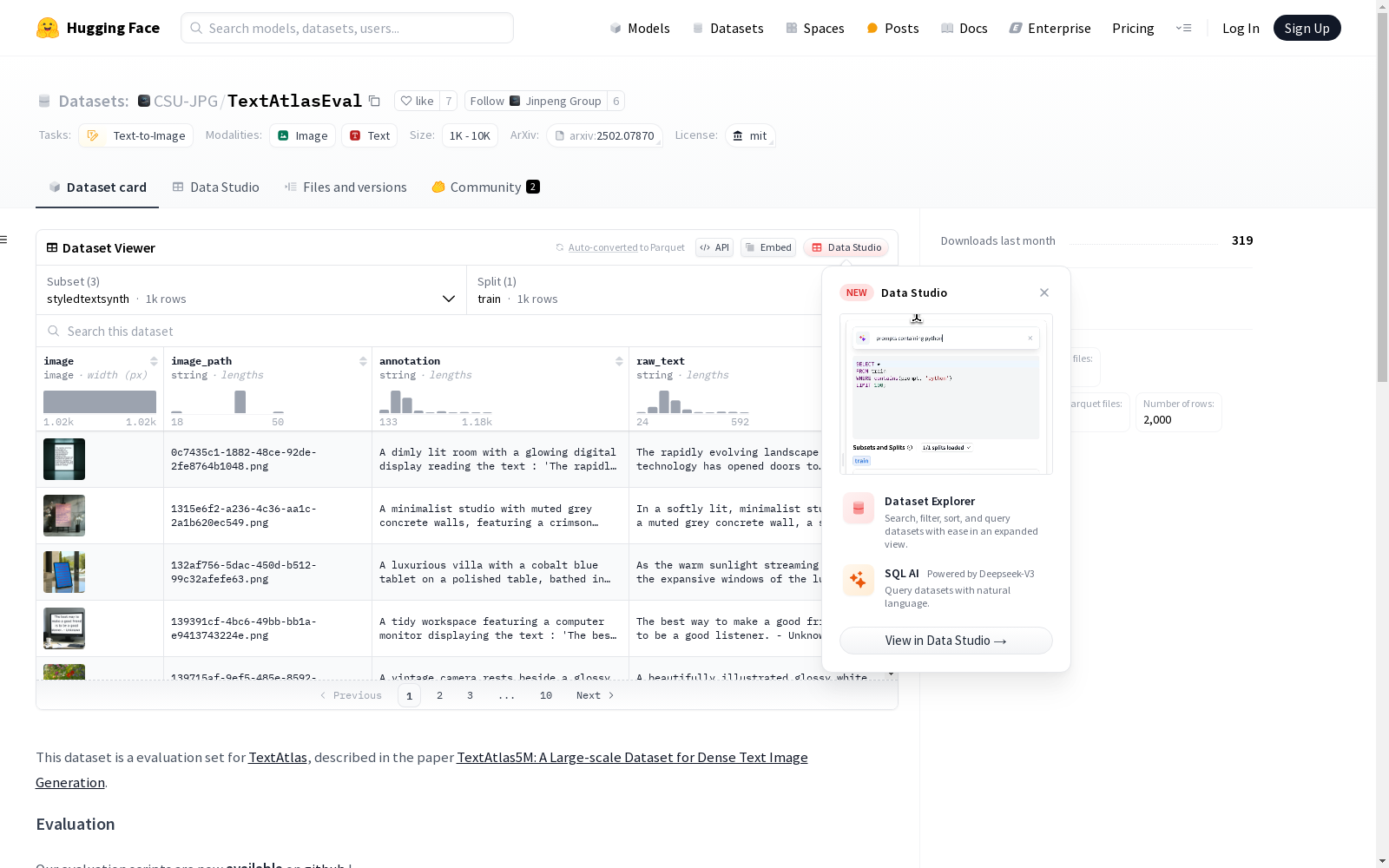Click the annotation lengths histogram
Image resolution: width=1389 pixels, height=868 pixels.
pos(436,402)
